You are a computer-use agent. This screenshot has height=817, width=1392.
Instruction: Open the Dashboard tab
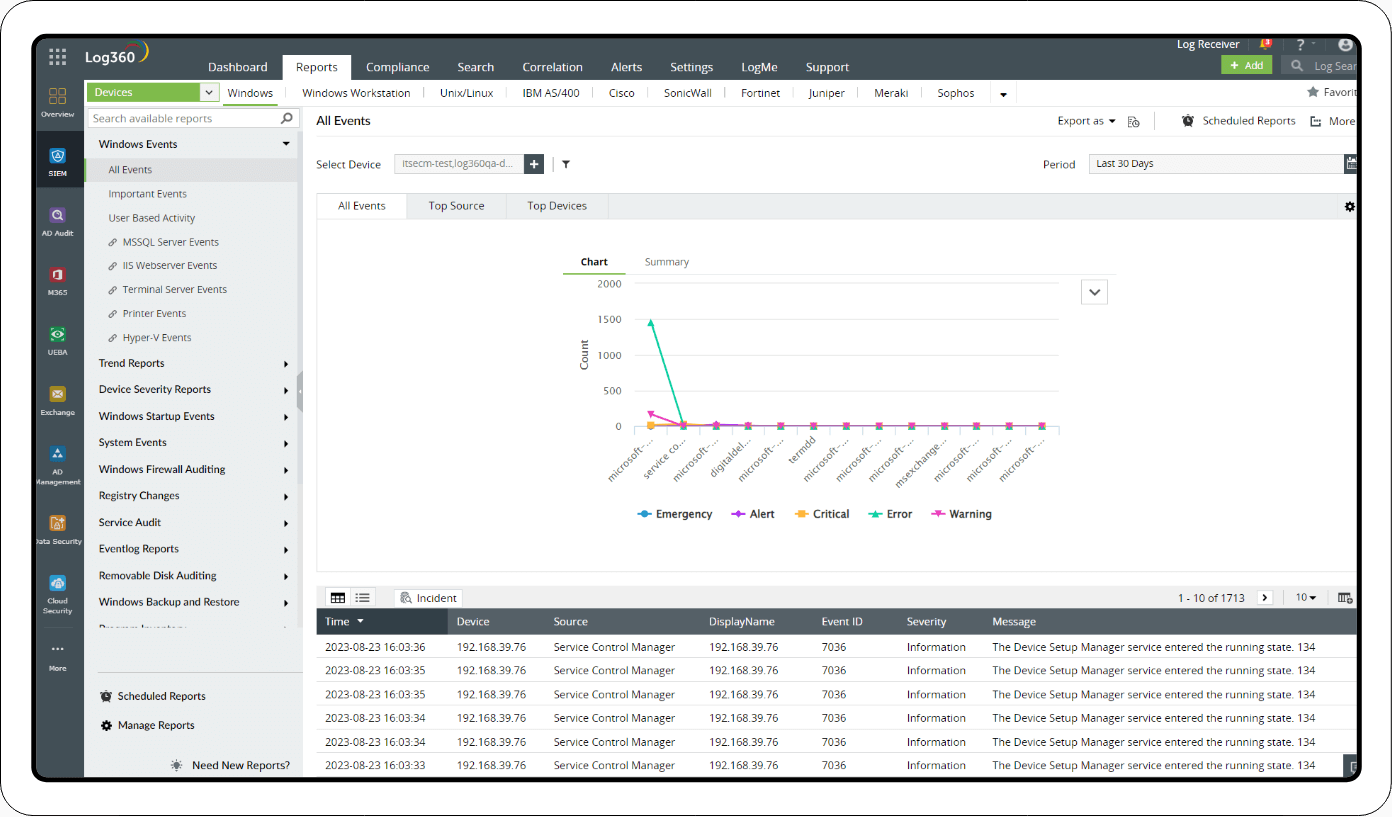238,67
